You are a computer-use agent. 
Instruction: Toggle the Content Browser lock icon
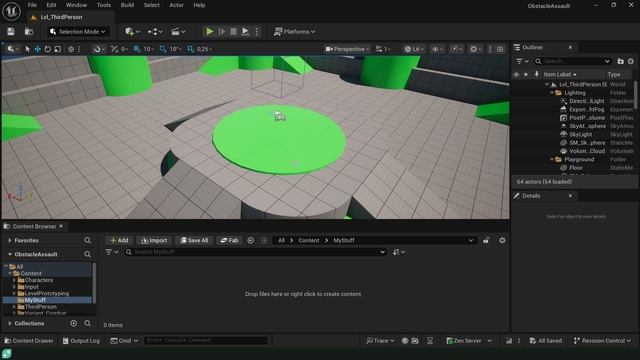[486, 240]
